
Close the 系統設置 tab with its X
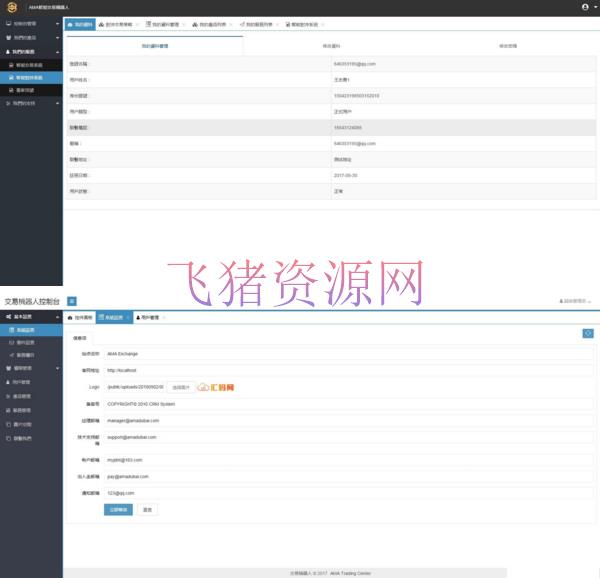pos(127,317)
